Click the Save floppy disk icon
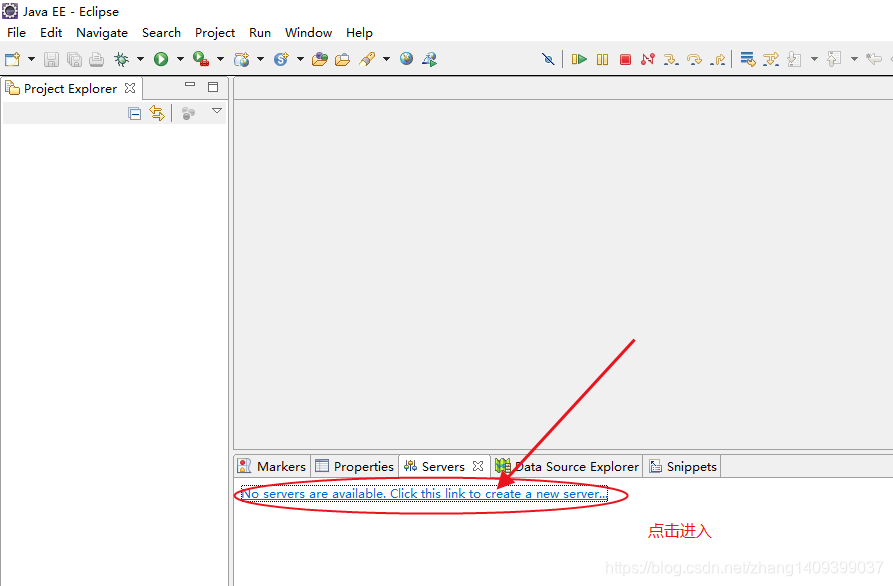Screen dimensions: 893x586 click(51, 59)
